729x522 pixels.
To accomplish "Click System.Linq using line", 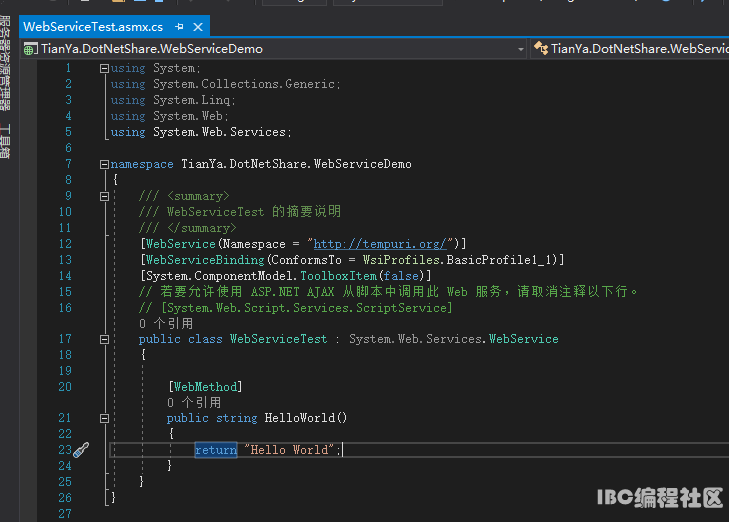I will (x=173, y=100).
